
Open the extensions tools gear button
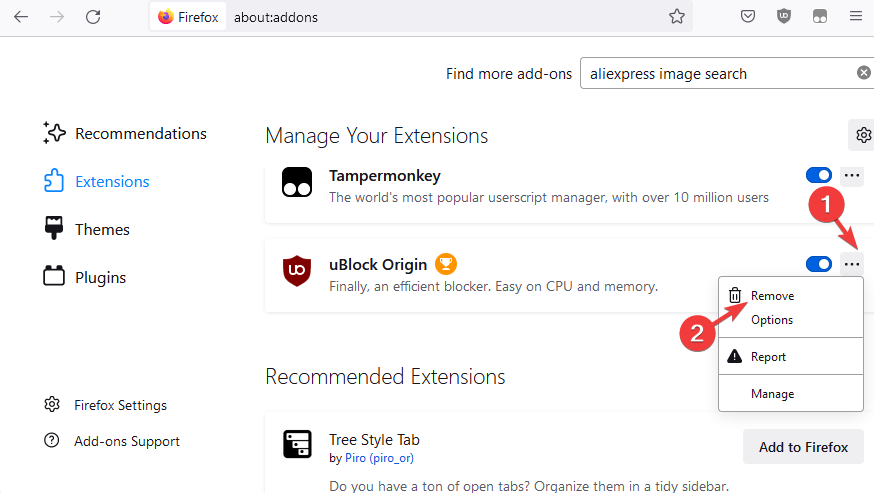tap(863, 135)
